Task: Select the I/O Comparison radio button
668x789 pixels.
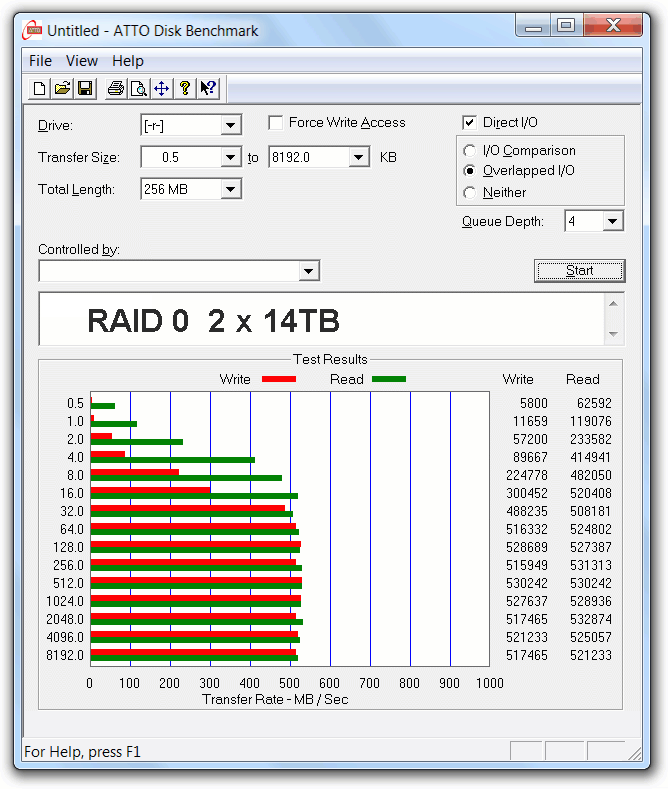Action: pyautogui.click(x=469, y=150)
